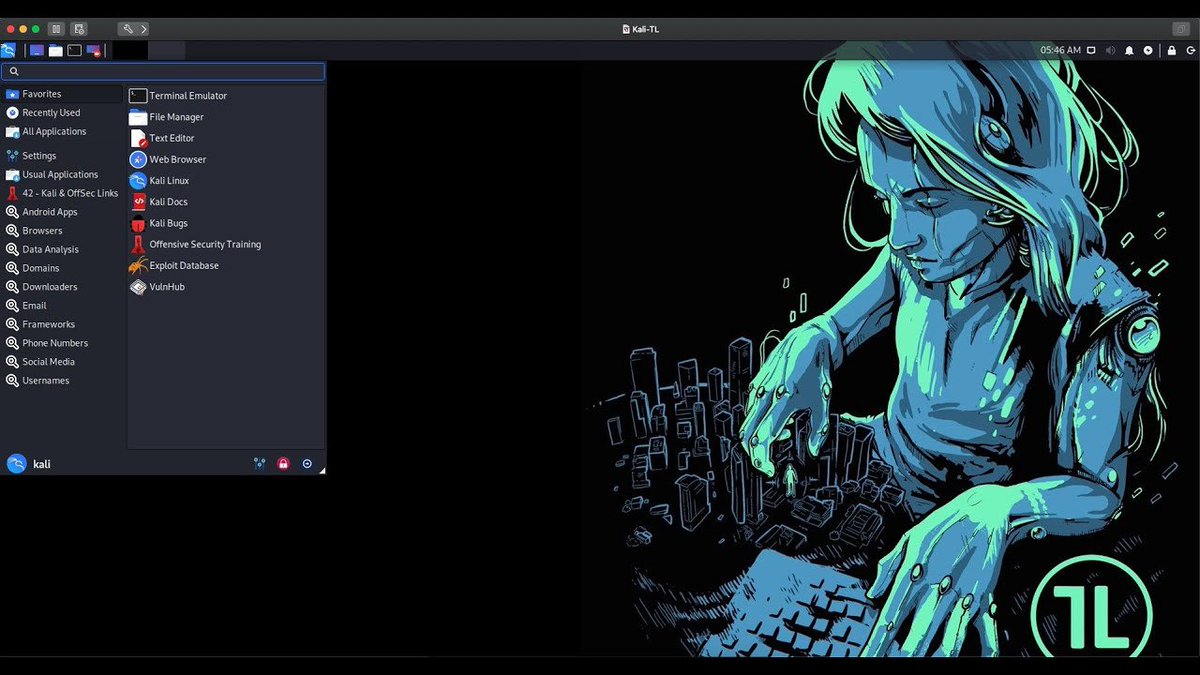Image resolution: width=1200 pixels, height=675 pixels.
Task: Click the 'VulnHub' label
Action: click(167, 287)
